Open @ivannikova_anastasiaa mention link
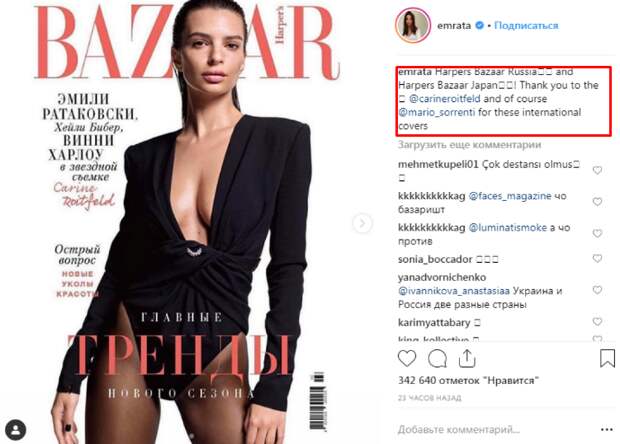Screen dimensions: 620x444 click(454, 291)
